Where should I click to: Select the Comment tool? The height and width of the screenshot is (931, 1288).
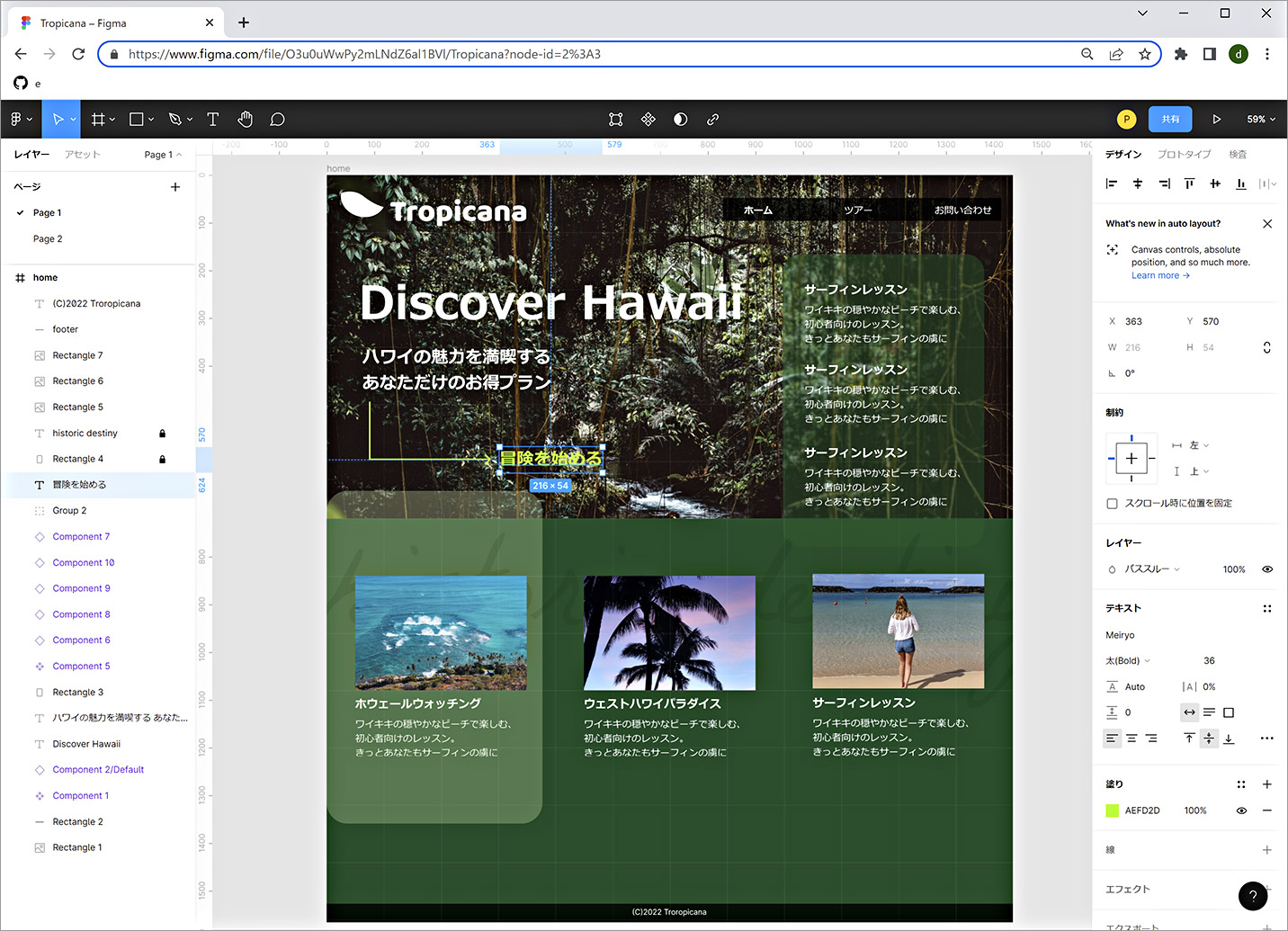click(x=278, y=119)
